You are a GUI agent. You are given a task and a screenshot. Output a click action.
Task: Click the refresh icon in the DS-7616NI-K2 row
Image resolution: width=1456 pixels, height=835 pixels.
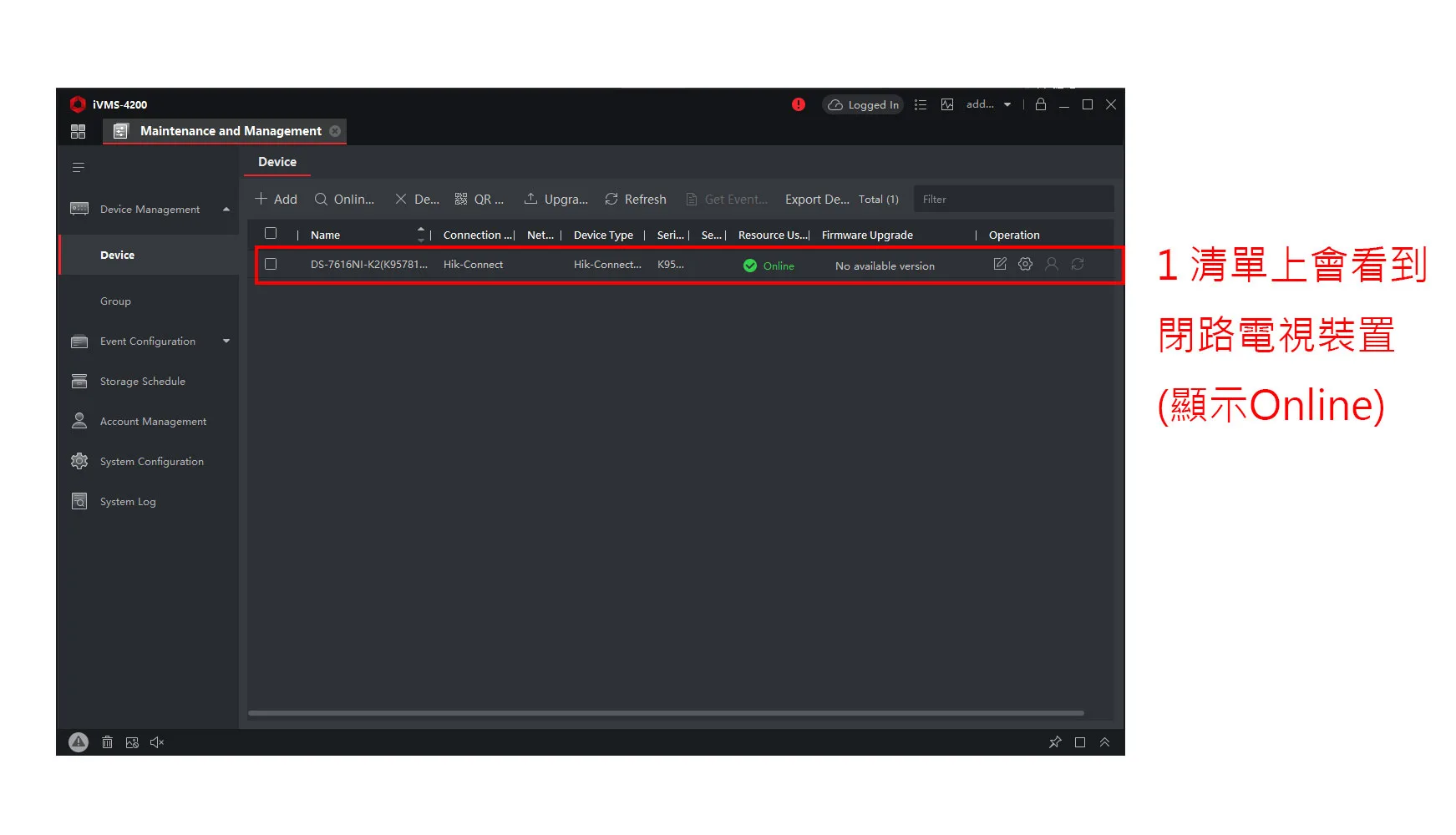click(x=1078, y=264)
